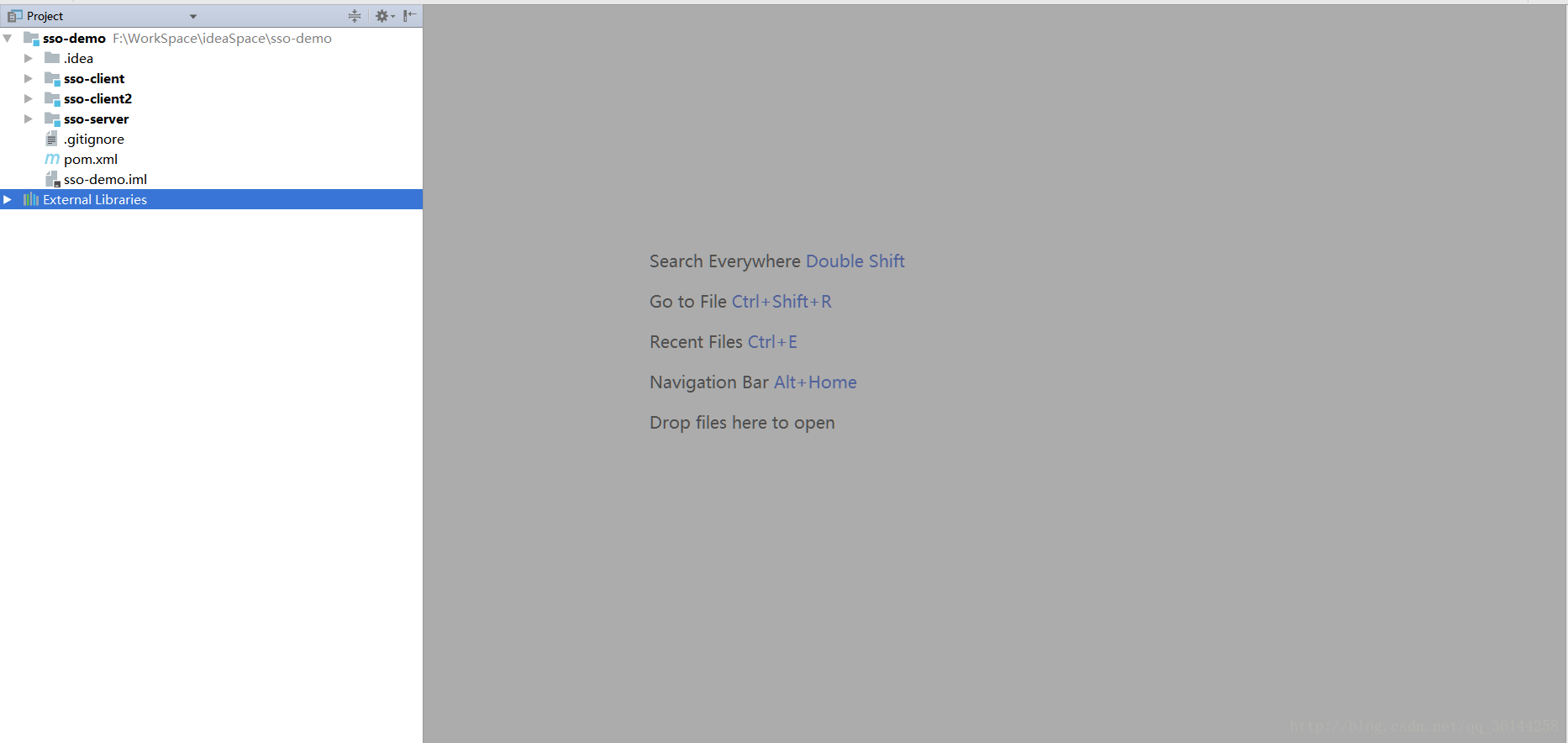
Task: Select the sso-client2 module name
Action: [97, 98]
